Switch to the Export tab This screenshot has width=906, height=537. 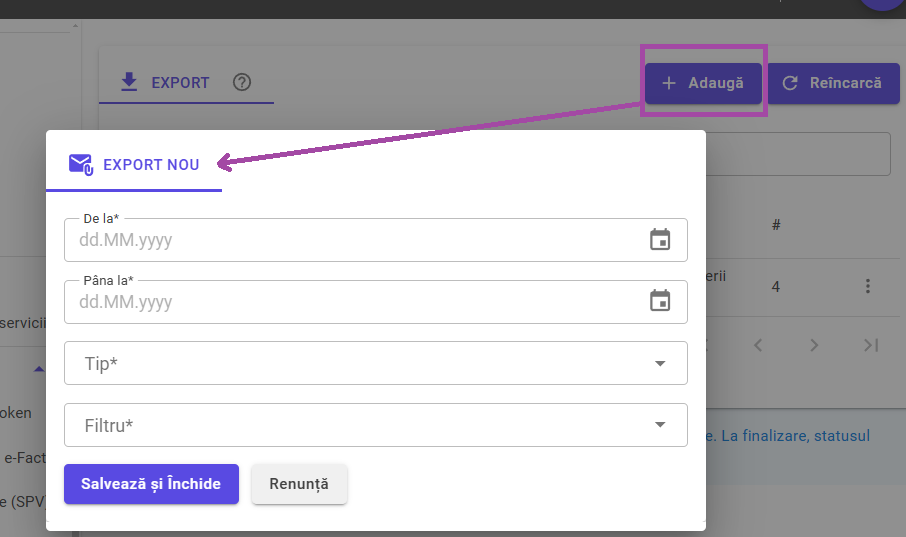click(x=165, y=83)
